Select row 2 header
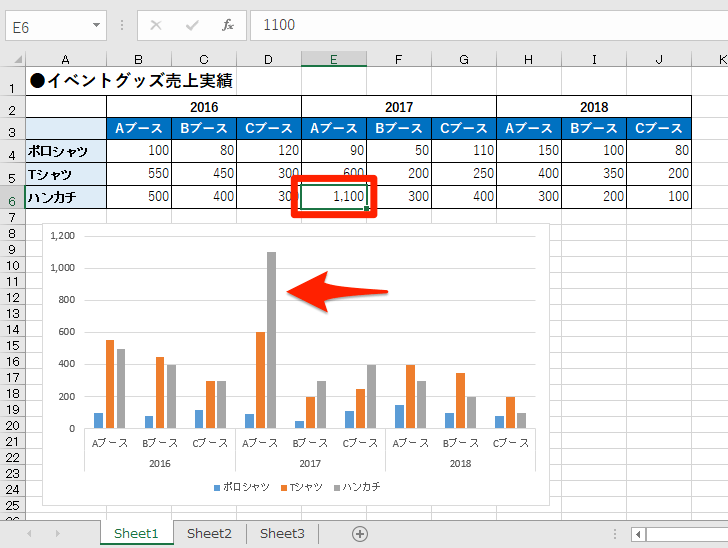 [x=12, y=107]
